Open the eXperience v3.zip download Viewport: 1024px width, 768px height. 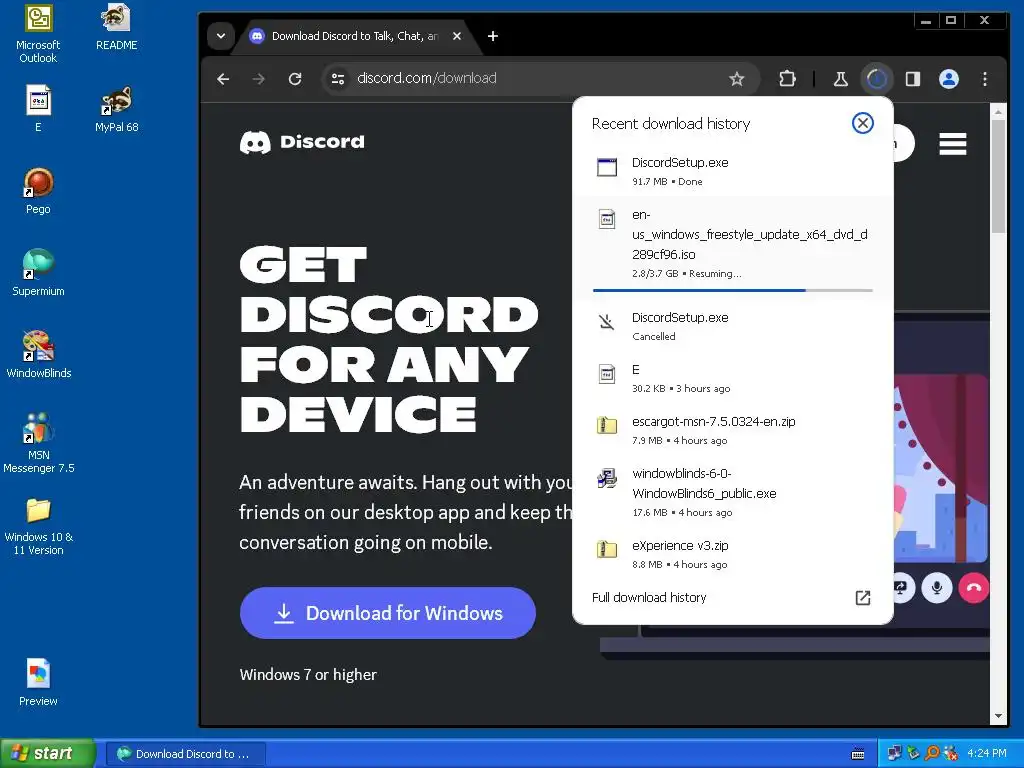pyautogui.click(x=732, y=554)
